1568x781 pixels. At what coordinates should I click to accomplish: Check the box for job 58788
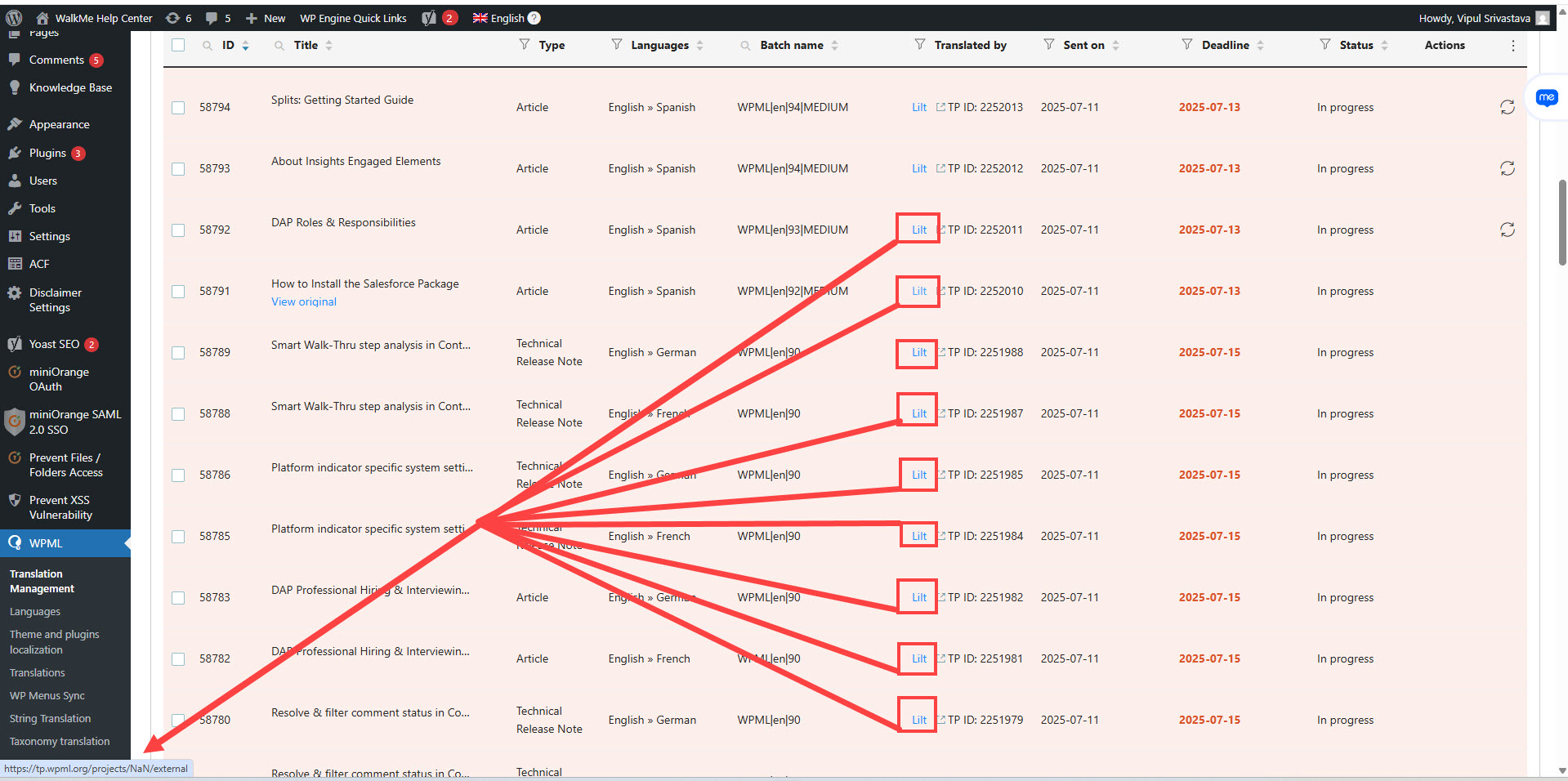[x=178, y=414]
